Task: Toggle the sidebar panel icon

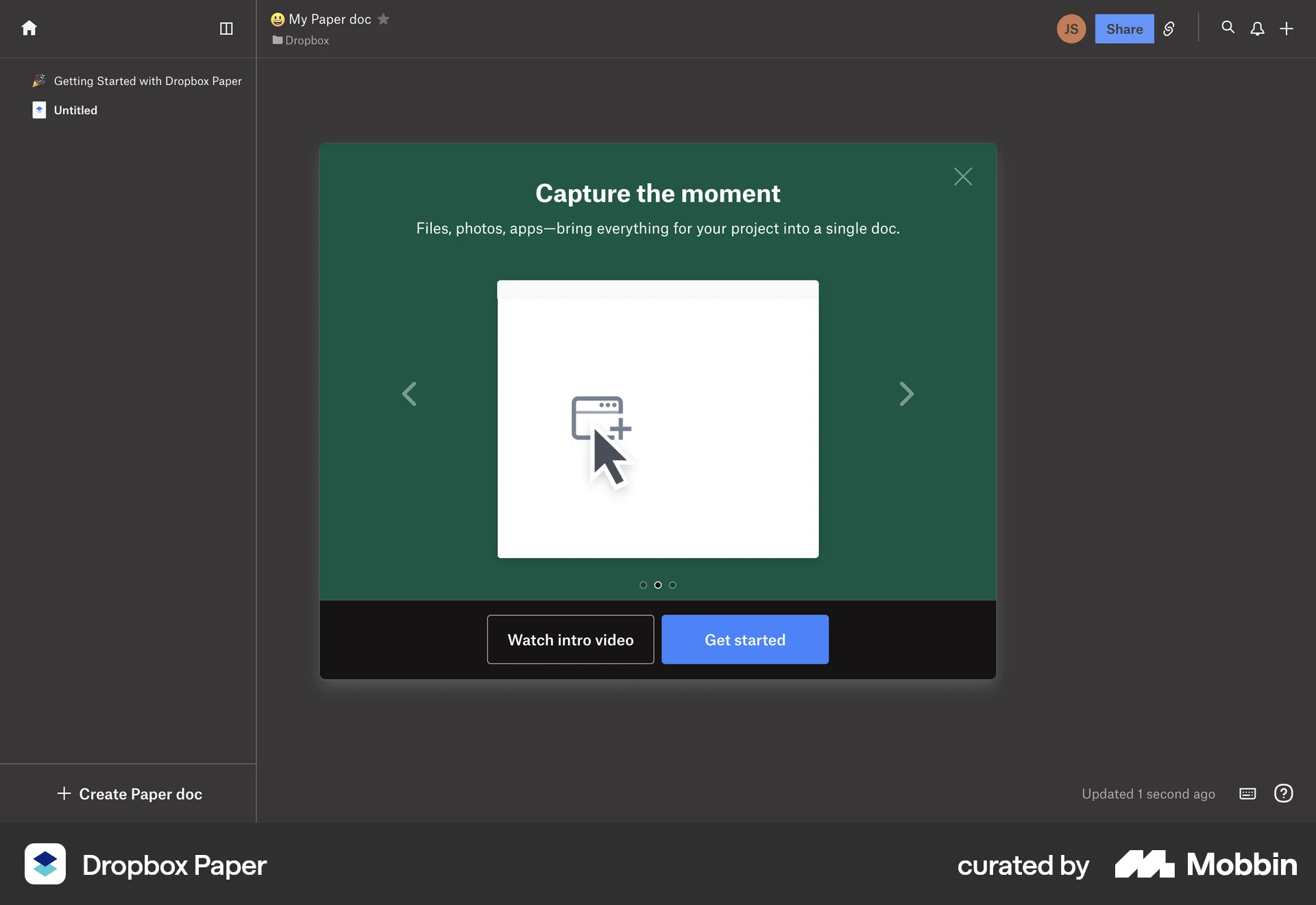Action: pyautogui.click(x=226, y=29)
